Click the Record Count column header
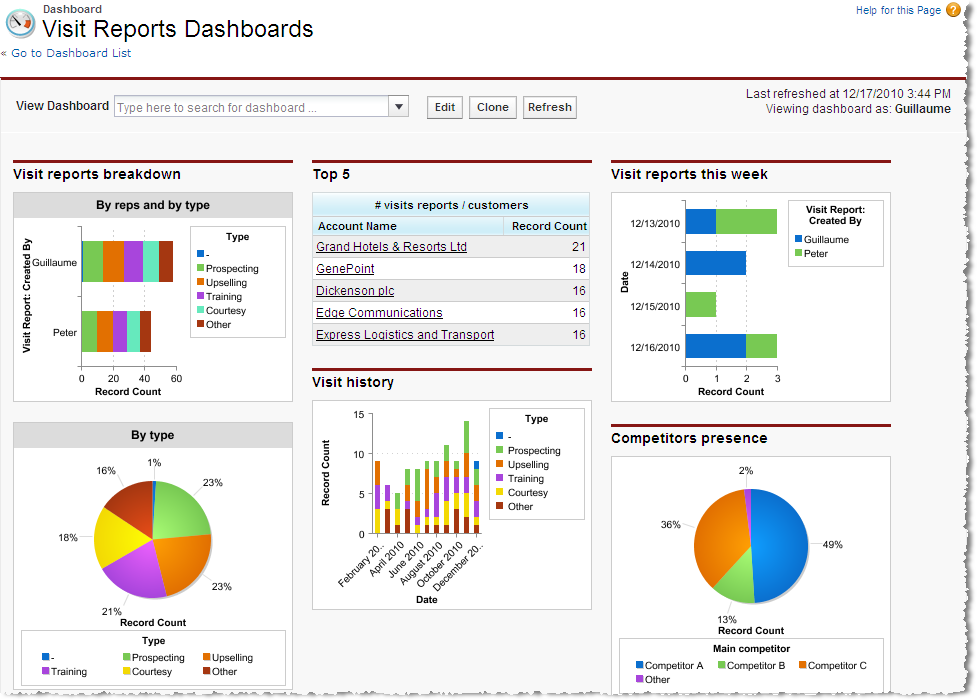 pos(549,226)
